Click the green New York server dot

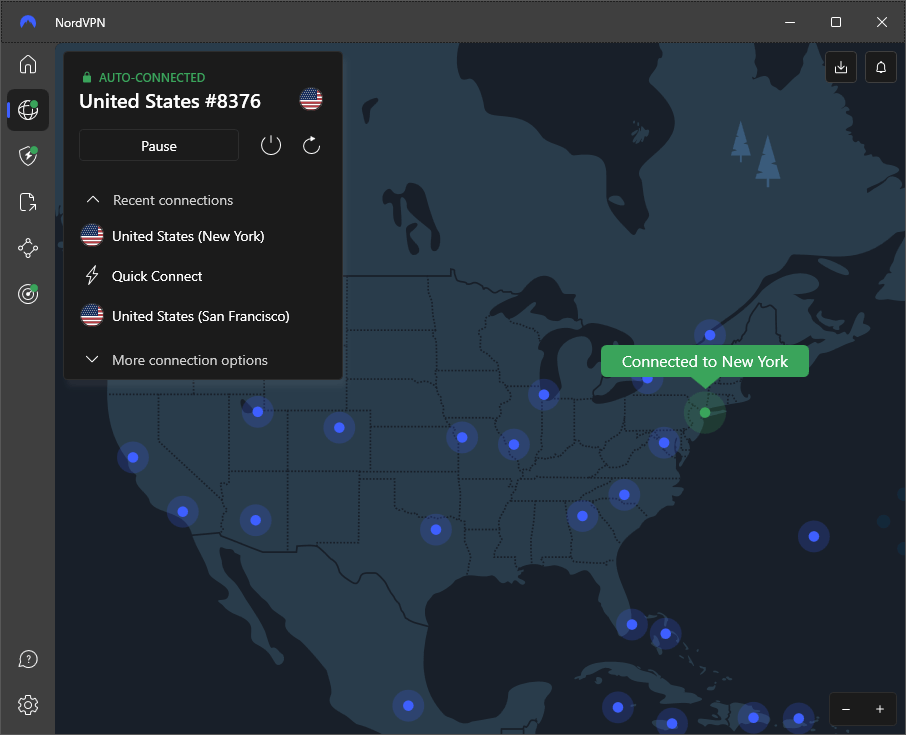coord(705,413)
